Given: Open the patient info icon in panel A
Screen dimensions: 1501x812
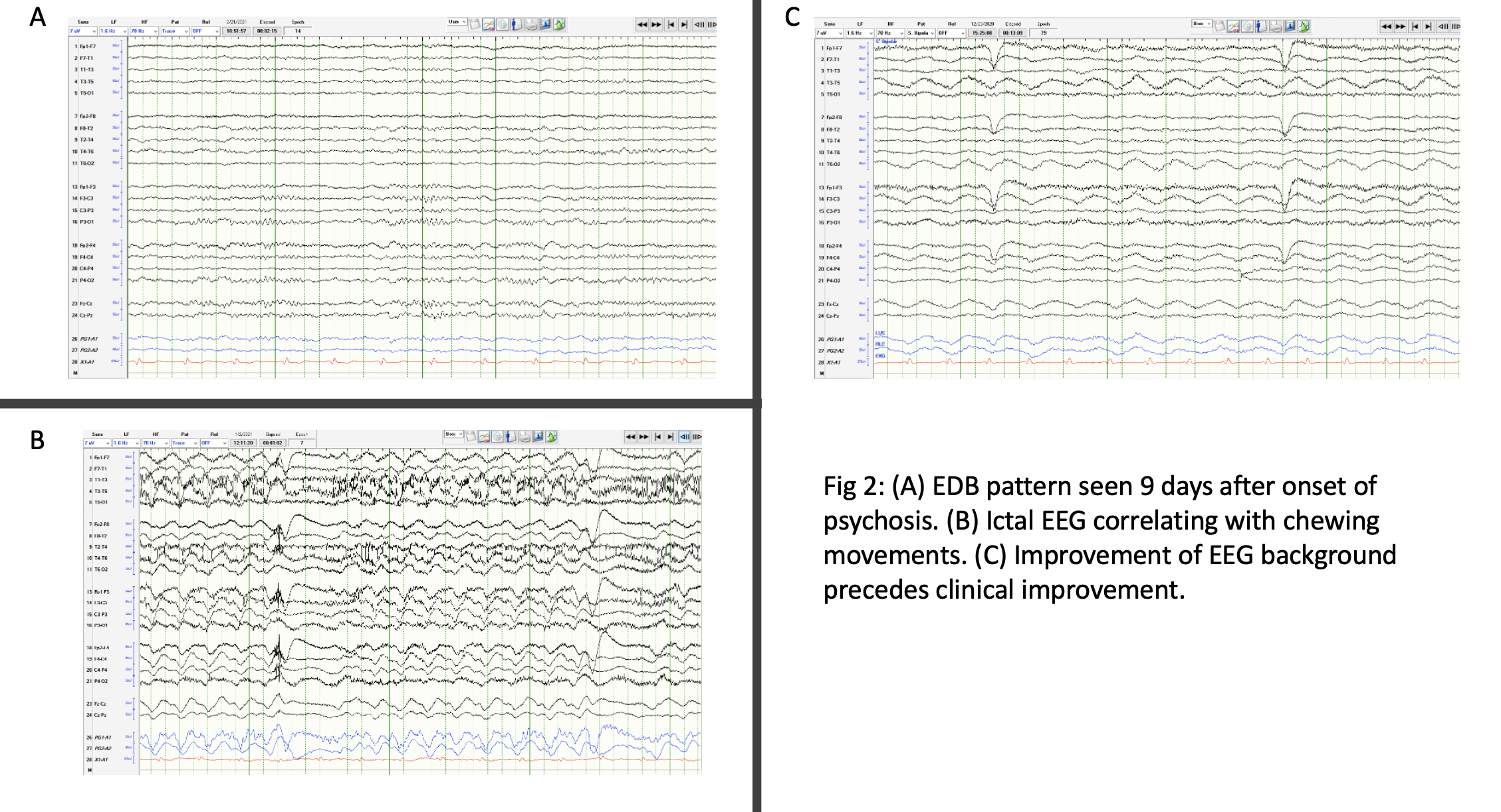Looking at the screenshot, I should click(517, 25).
